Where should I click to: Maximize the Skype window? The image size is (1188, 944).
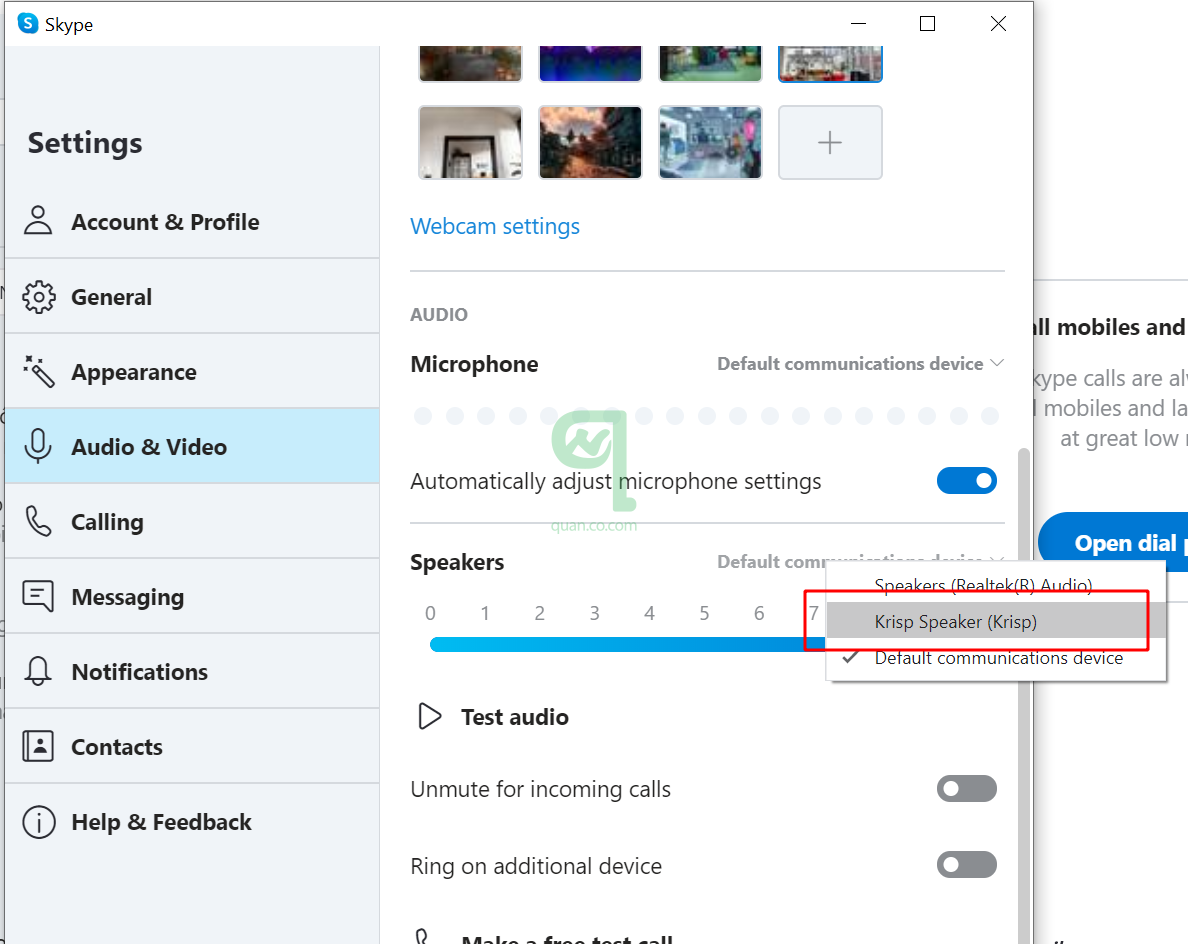(927, 23)
